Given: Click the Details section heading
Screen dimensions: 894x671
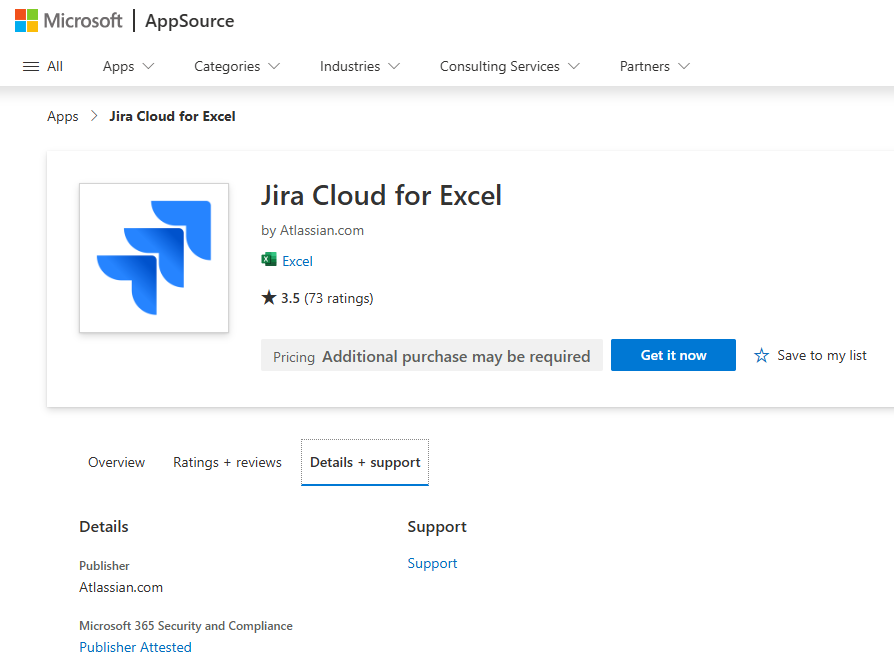Looking at the screenshot, I should [x=104, y=527].
